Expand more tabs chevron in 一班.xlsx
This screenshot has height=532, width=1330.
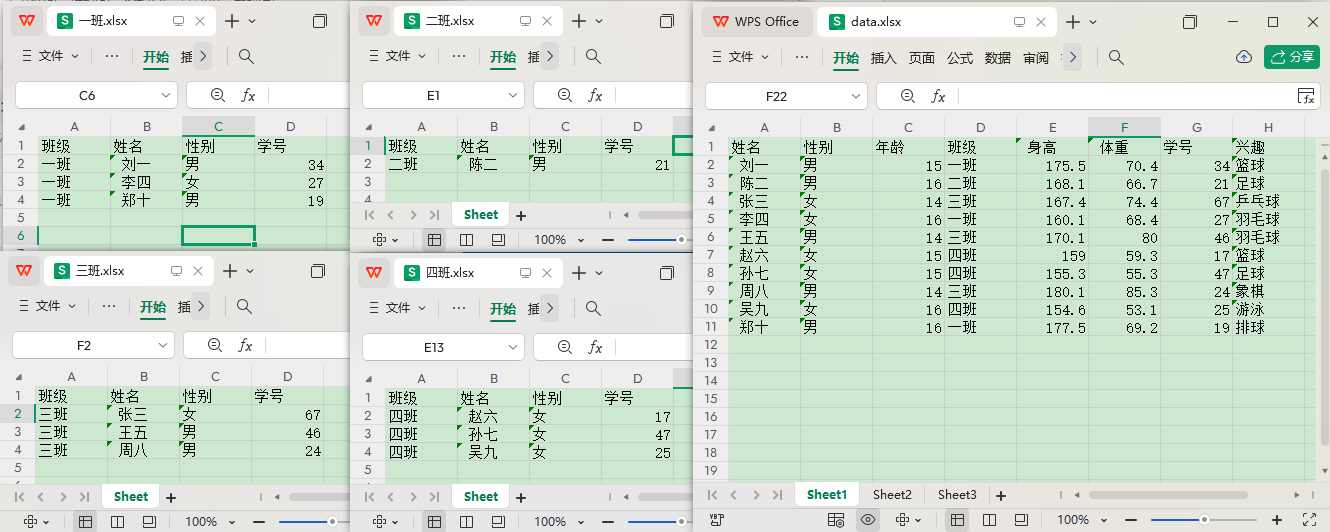(x=203, y=57)
